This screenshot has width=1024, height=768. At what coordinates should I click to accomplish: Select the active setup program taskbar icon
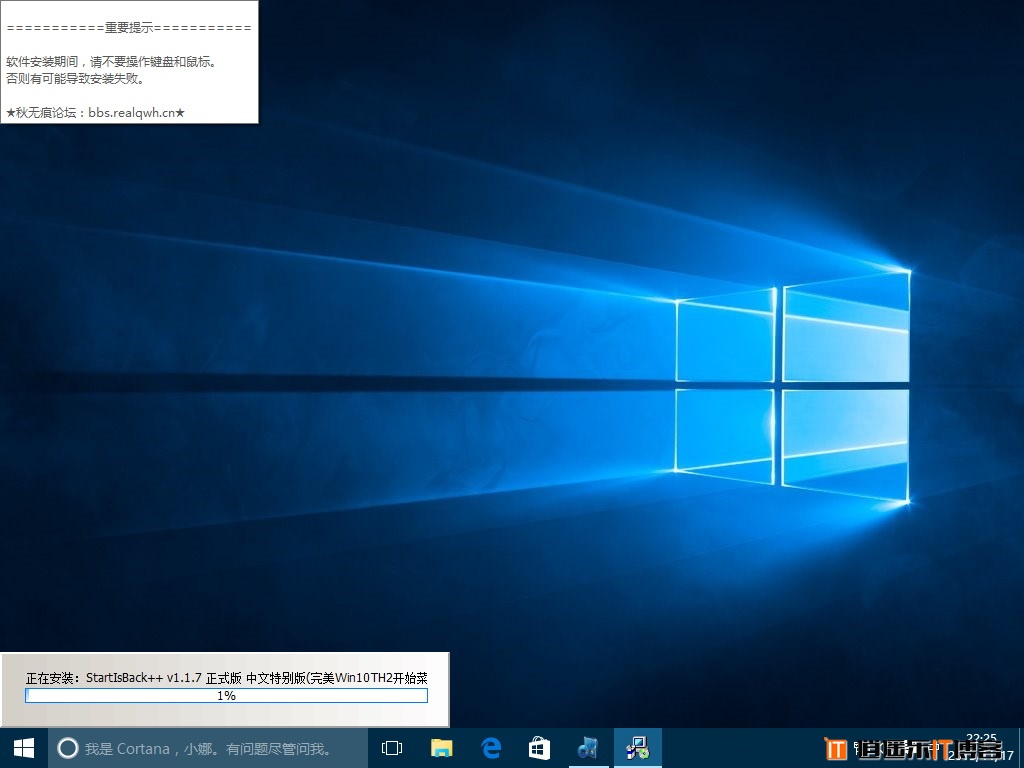pos(637,748)
